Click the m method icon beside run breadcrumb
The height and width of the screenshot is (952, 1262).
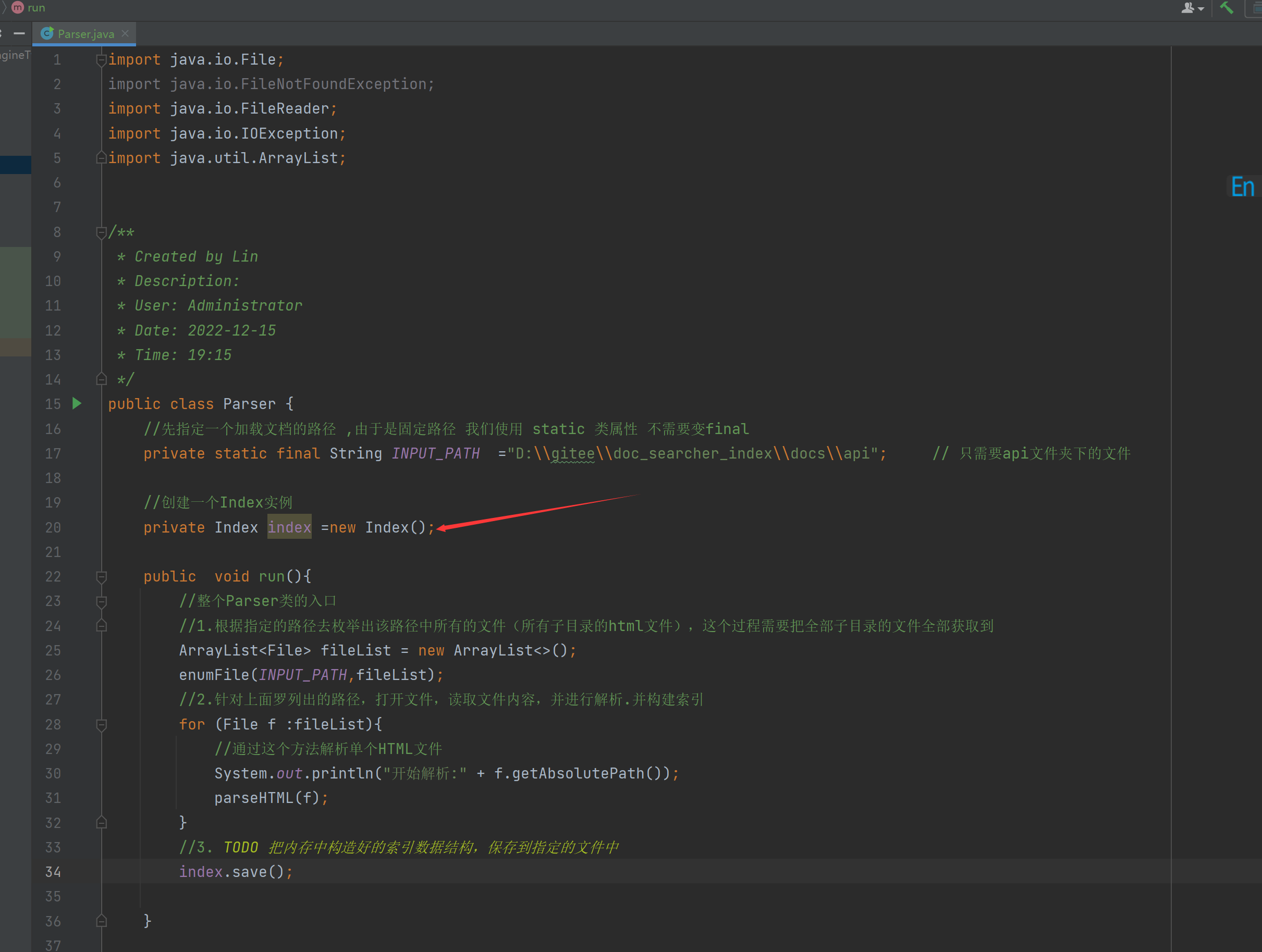[x=18, y=7]
